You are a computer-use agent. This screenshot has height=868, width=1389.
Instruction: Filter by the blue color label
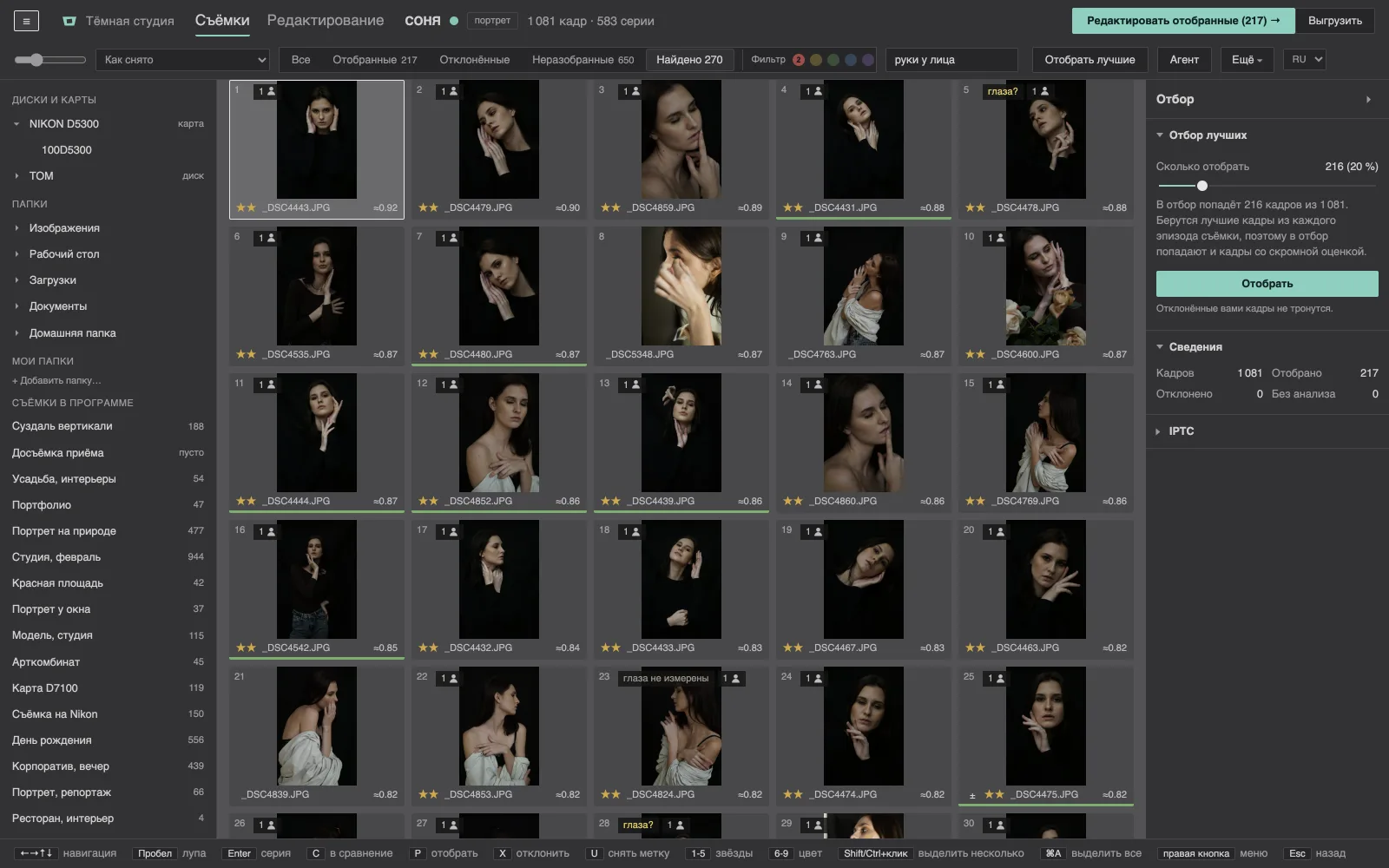(x=851, y=60)
